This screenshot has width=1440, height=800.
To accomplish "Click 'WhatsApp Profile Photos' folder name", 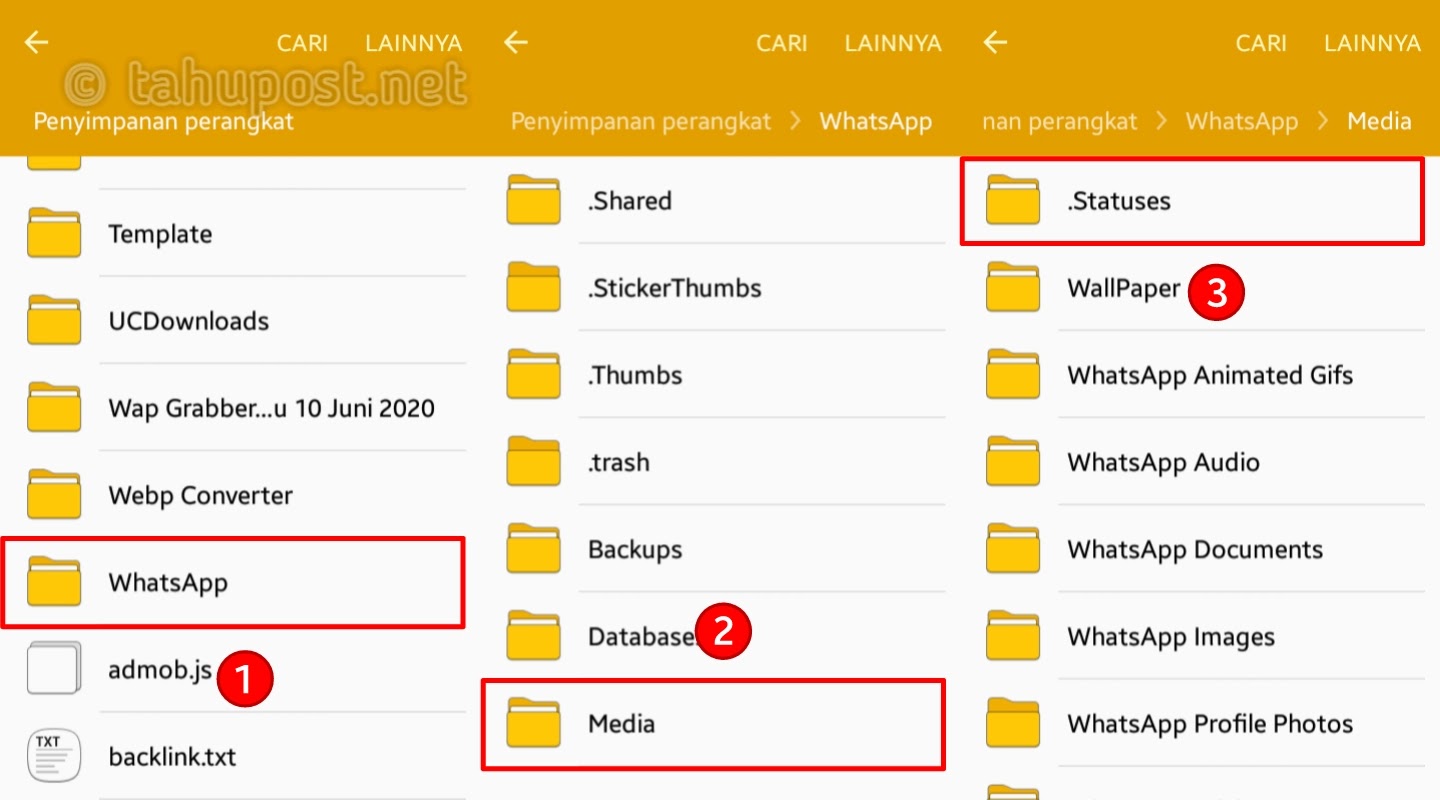I will 1210,723.
